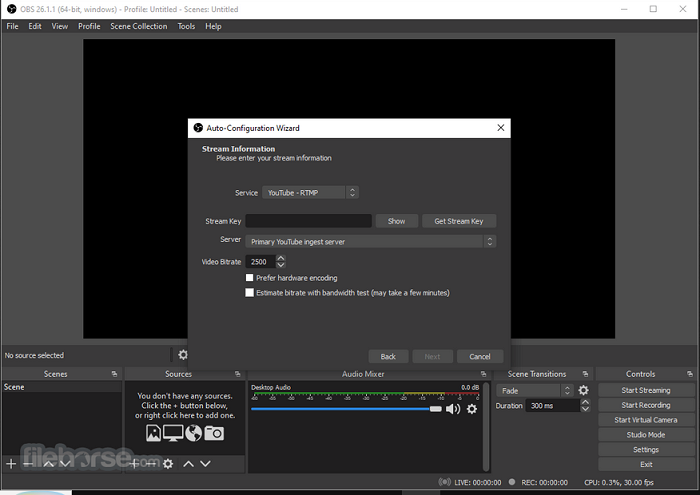Click the add source plus icon
700x495 pixels.
(134, 463)
